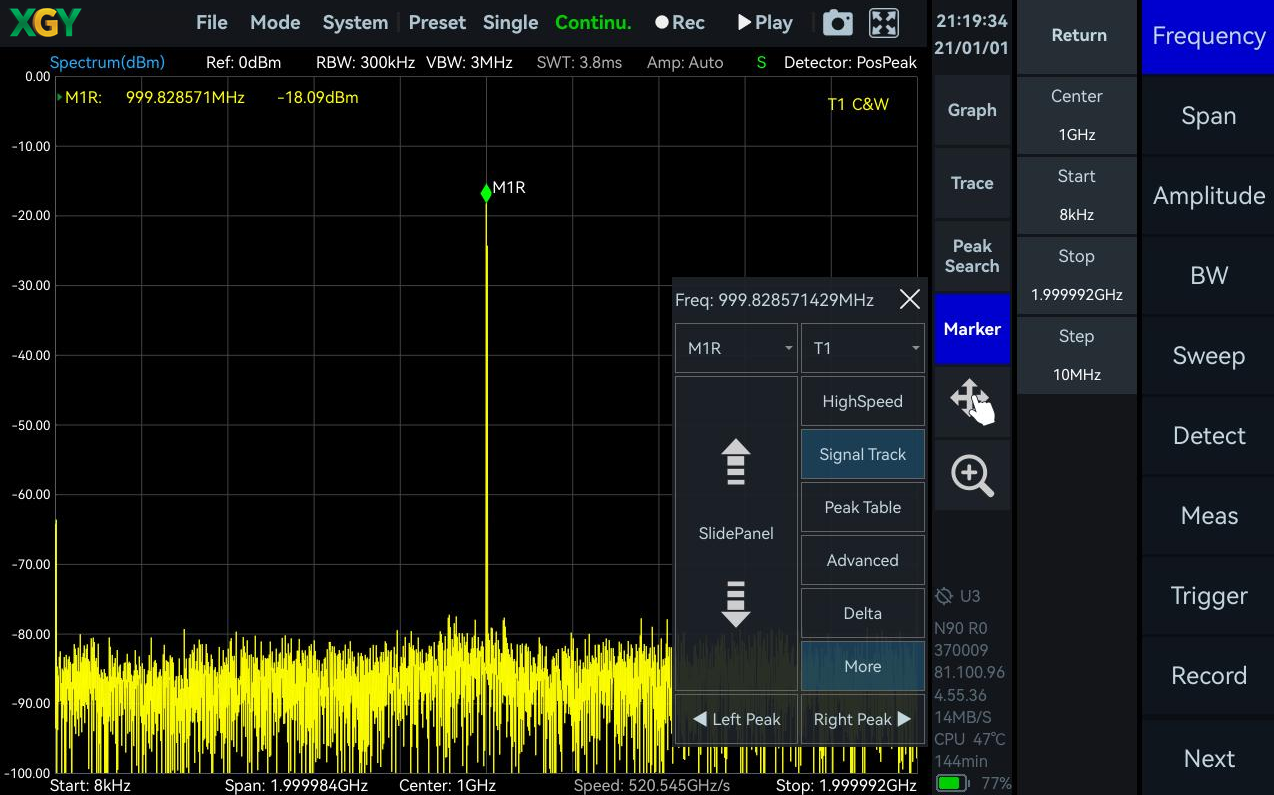The image size is (1274, 795).
Task: Open the Peak Search side tab
Action: coord(972,256)
